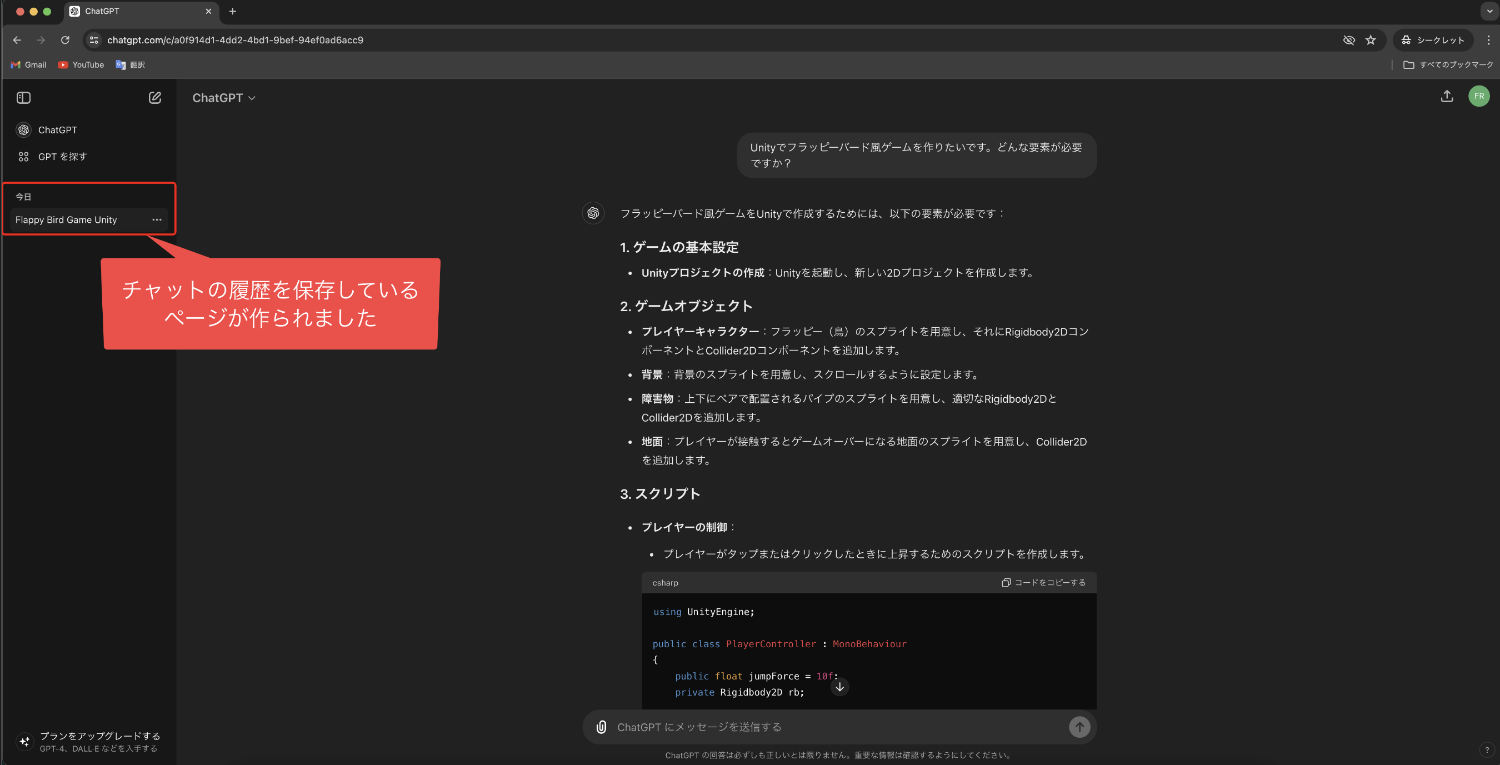Image resolution: width=1500 pixels, height=765 pixels.
Task: Click csharp label on code block
Action: [x=665, y=582]
